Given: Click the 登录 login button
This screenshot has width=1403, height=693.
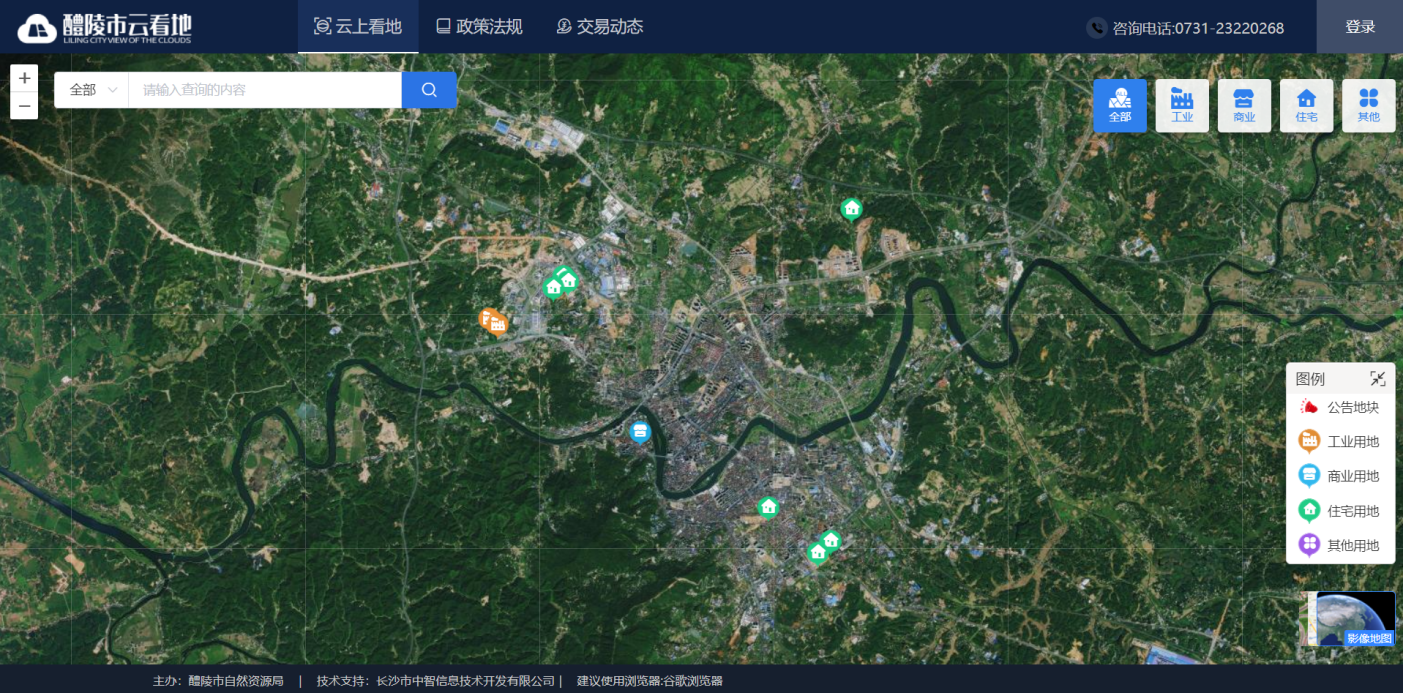Looking at the screenshot, I should [x=1360, y=27].
